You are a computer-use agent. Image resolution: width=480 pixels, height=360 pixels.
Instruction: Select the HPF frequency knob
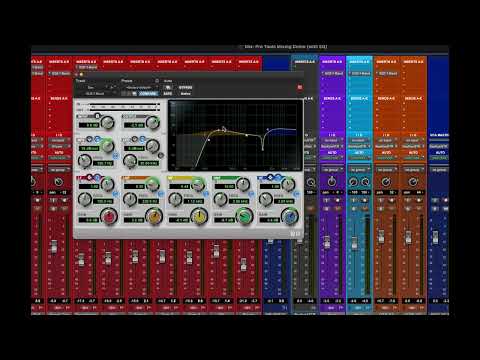tap(85, 161)
